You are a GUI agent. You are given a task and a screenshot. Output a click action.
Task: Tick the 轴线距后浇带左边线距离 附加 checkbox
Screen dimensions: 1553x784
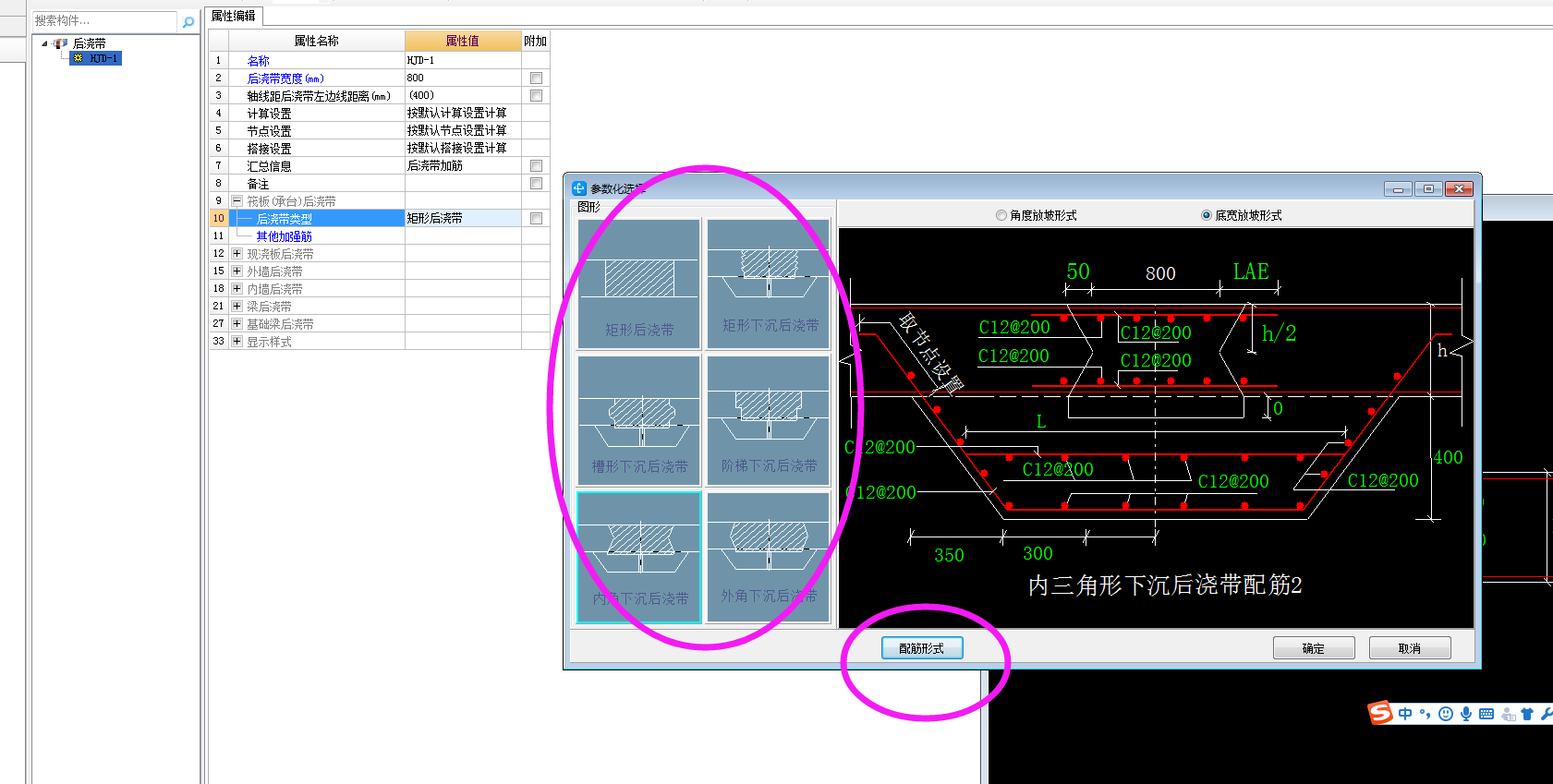pos(536,96)
